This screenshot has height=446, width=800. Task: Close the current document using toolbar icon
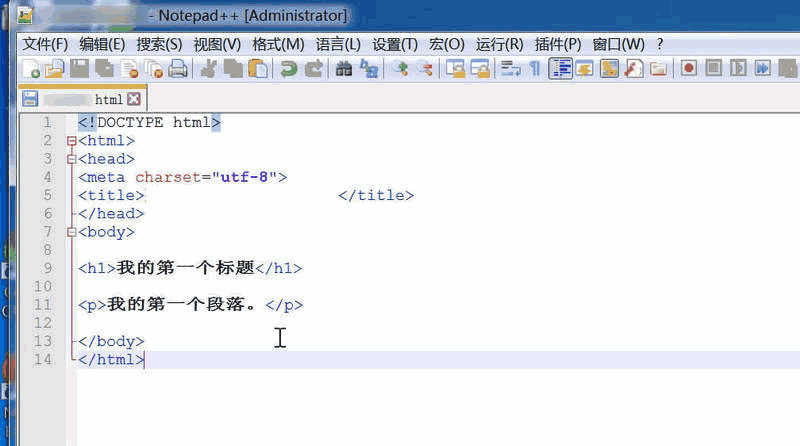click(130, 68)
